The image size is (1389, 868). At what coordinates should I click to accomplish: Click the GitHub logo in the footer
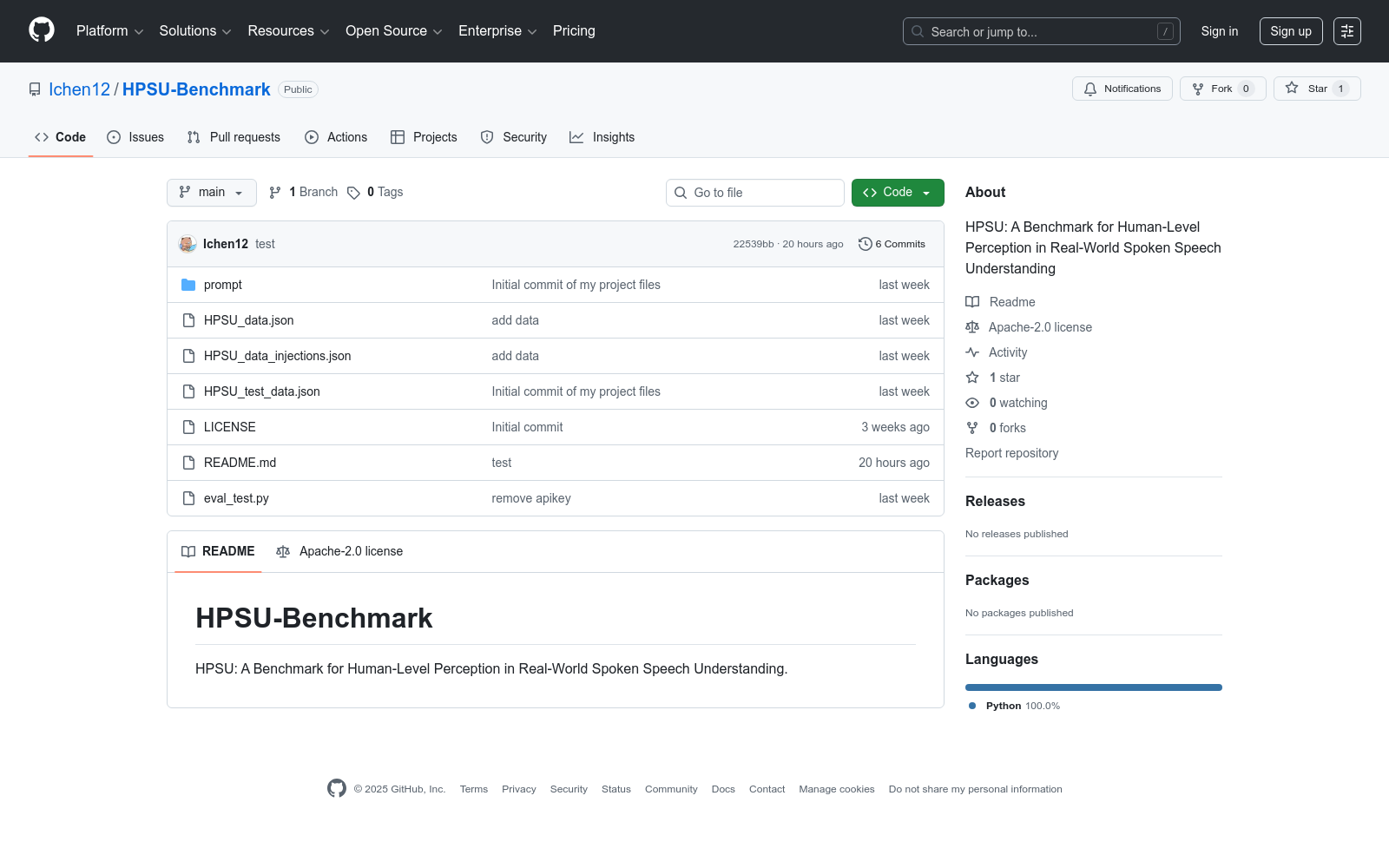(337, 788)
